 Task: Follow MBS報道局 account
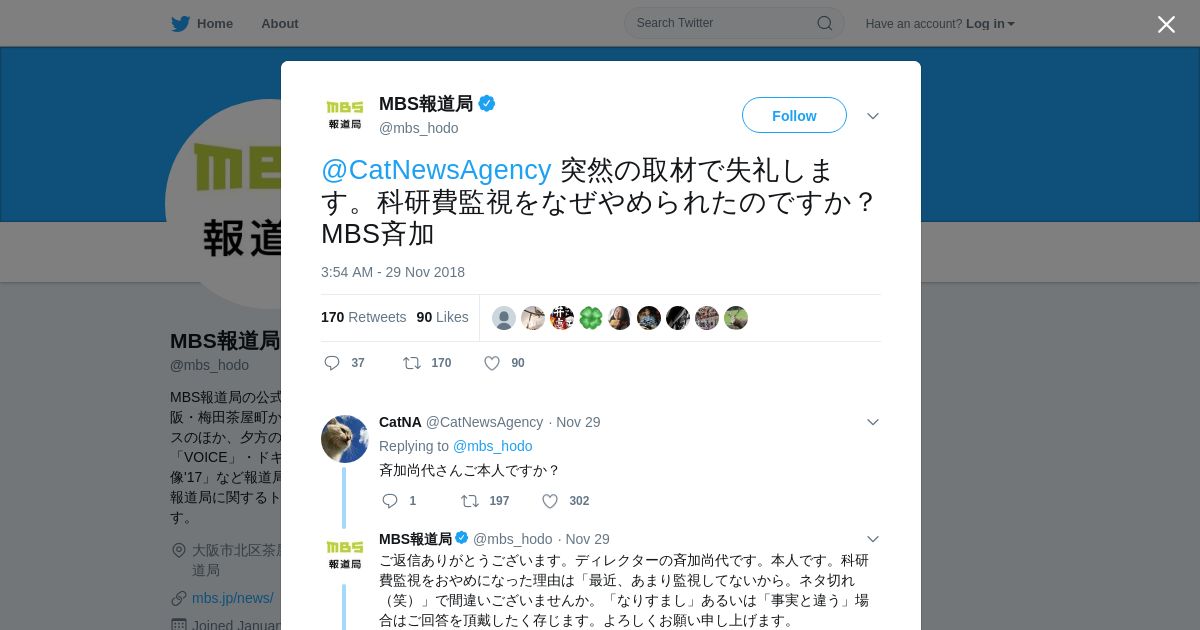pos(794,115)
